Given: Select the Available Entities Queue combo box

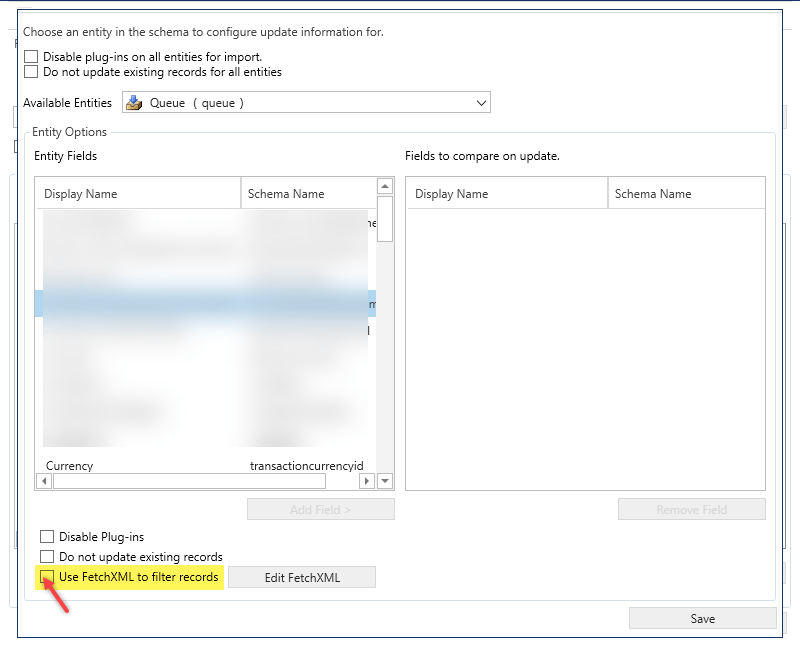Looking at the screenshot, I should tap(300, 103).
